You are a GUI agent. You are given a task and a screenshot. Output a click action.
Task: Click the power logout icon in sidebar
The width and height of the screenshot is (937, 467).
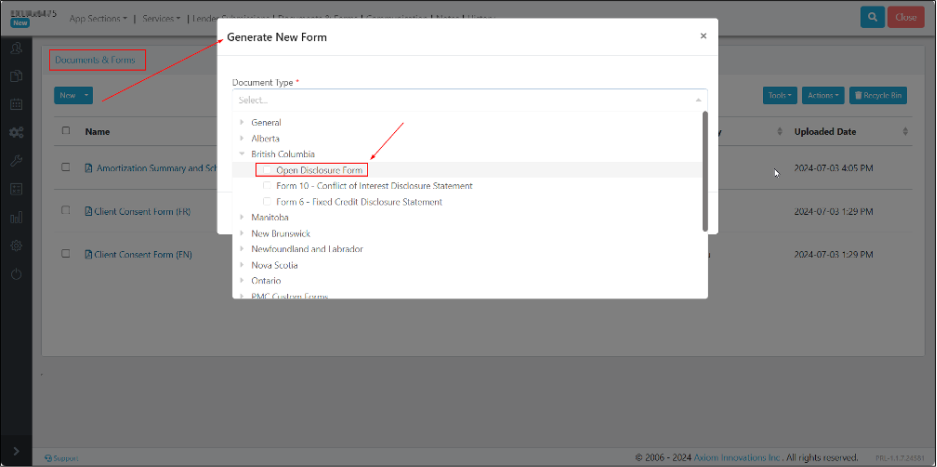[x=16, y=273]
